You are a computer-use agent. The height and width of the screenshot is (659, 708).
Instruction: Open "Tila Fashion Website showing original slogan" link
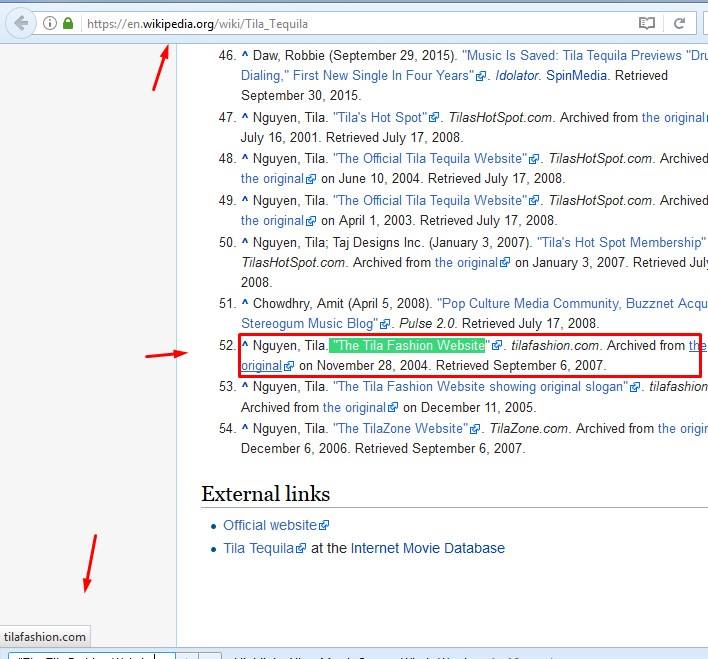[x=480, y=387]
